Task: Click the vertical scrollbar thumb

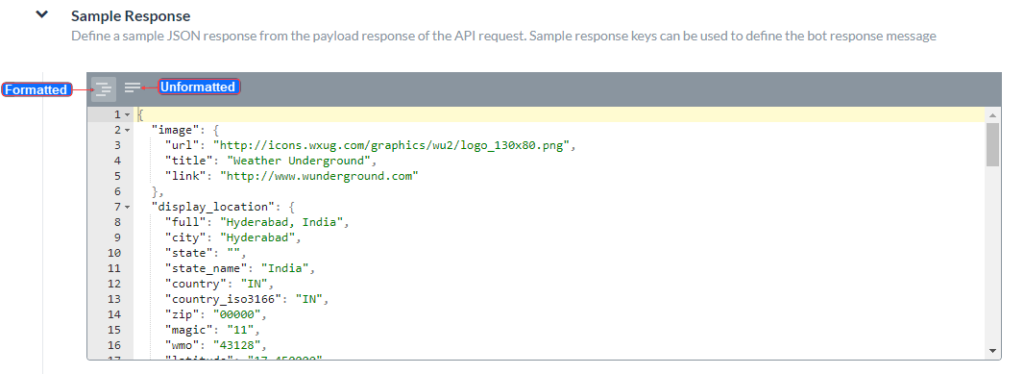Action: [993, 144]
